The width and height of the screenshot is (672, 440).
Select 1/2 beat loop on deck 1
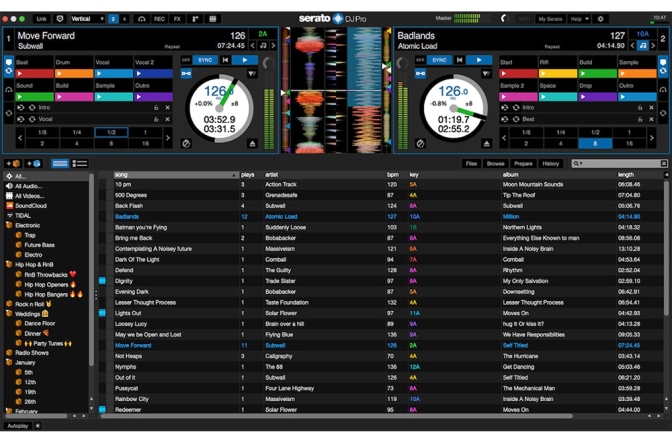(111, 132)
